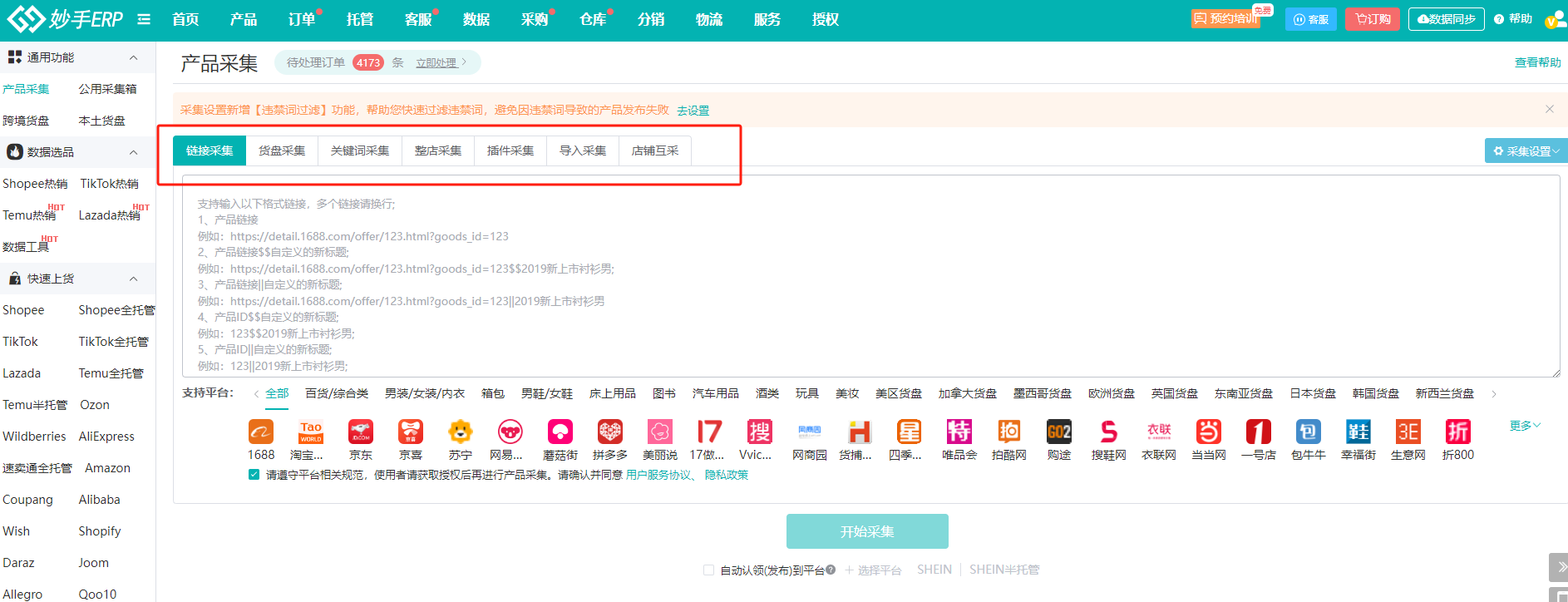1568x602 pixels.
Task: Expand 更多 to show more platforms
Action: point(1525,426)
